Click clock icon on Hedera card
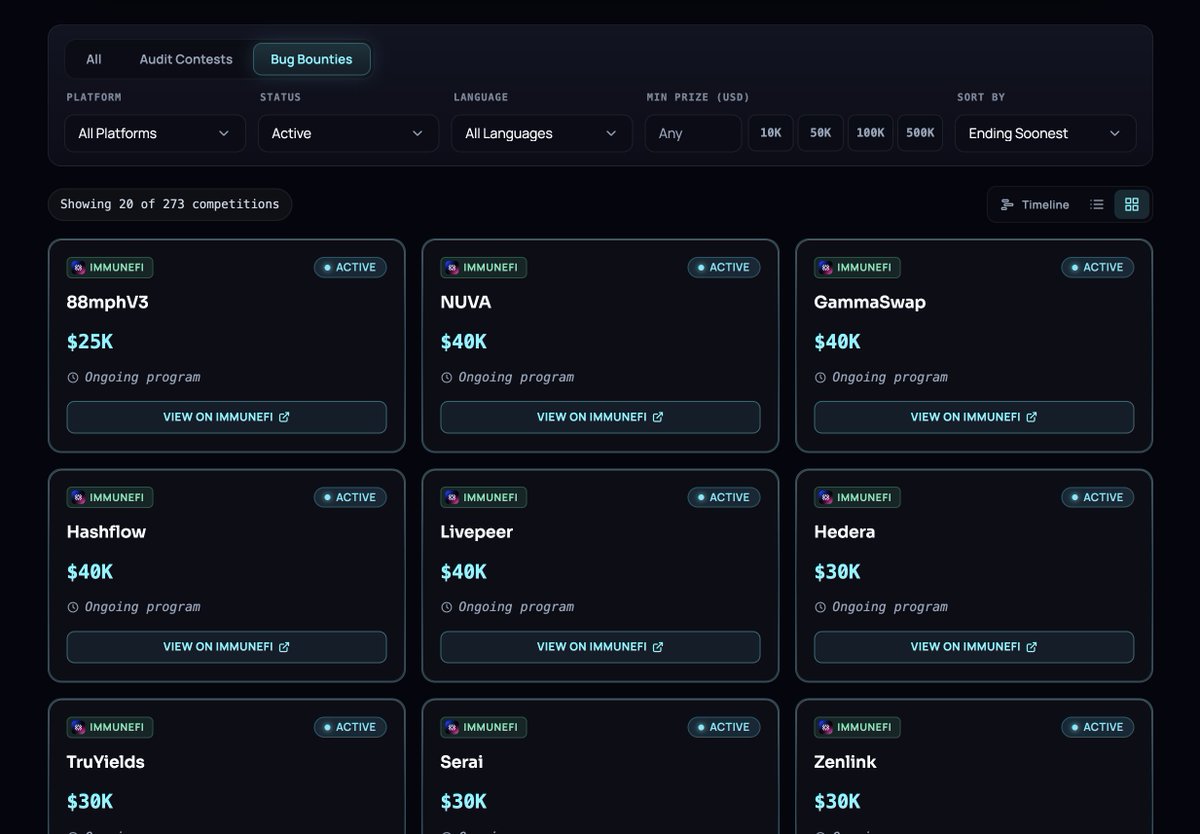The image size is (1200, 834). (x=821, y=608)
